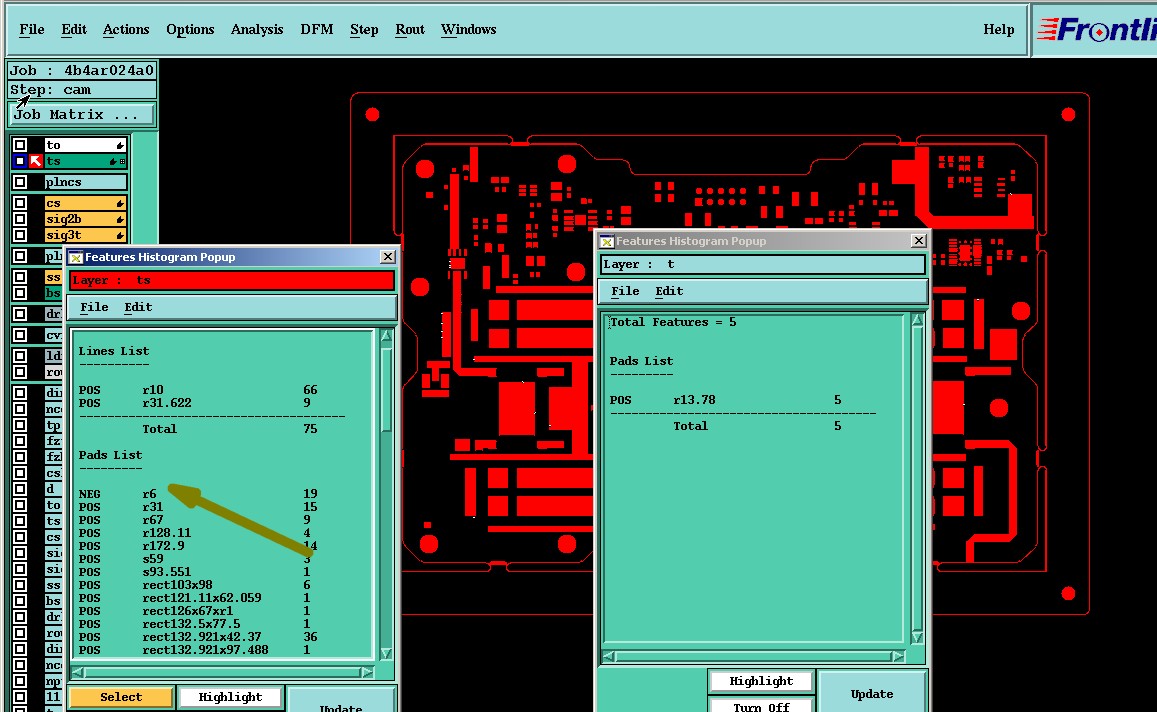
Task: Select the NEG r6 pad entry
Action: click(198, 494)
